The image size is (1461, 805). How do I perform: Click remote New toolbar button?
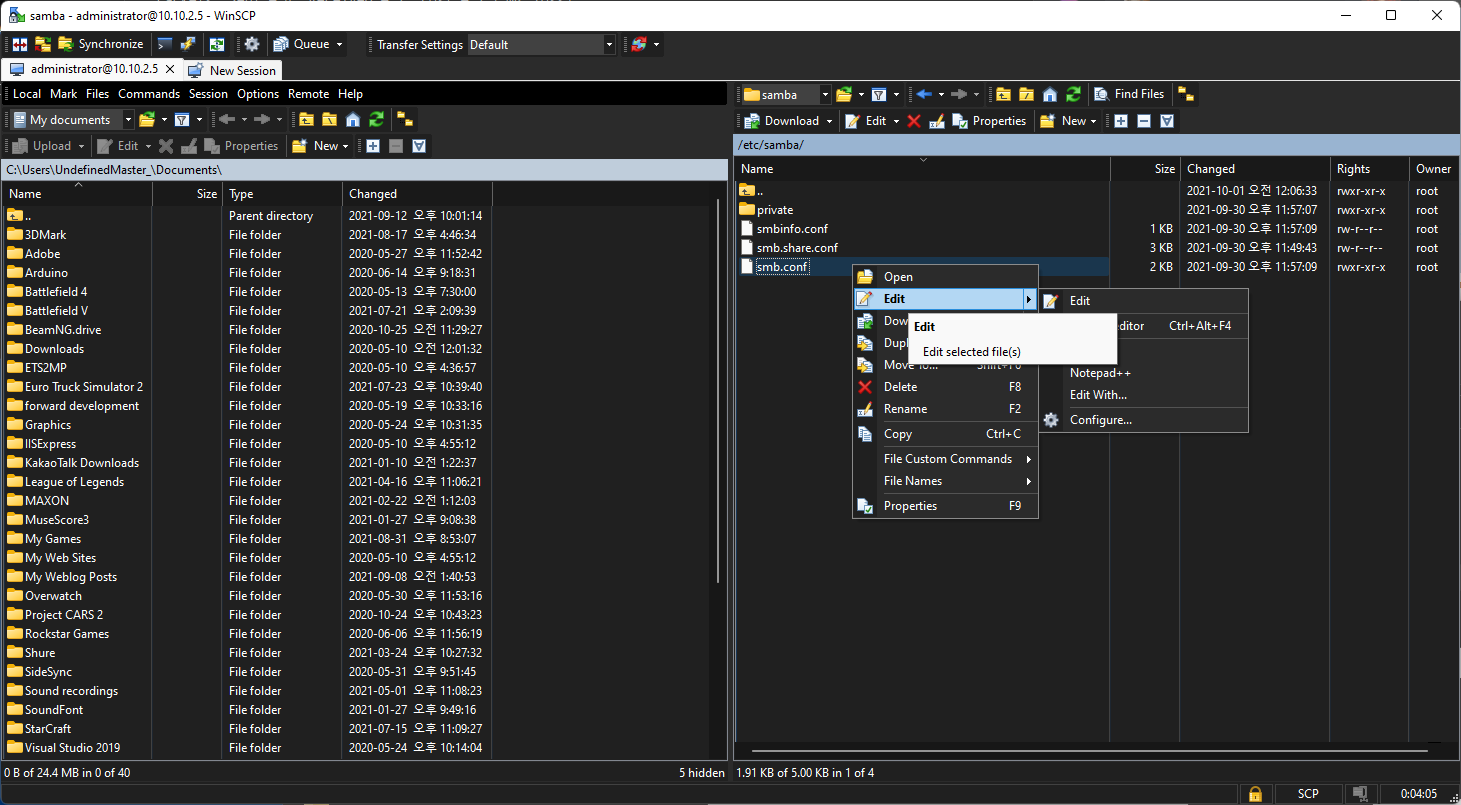pos(1062,121)
